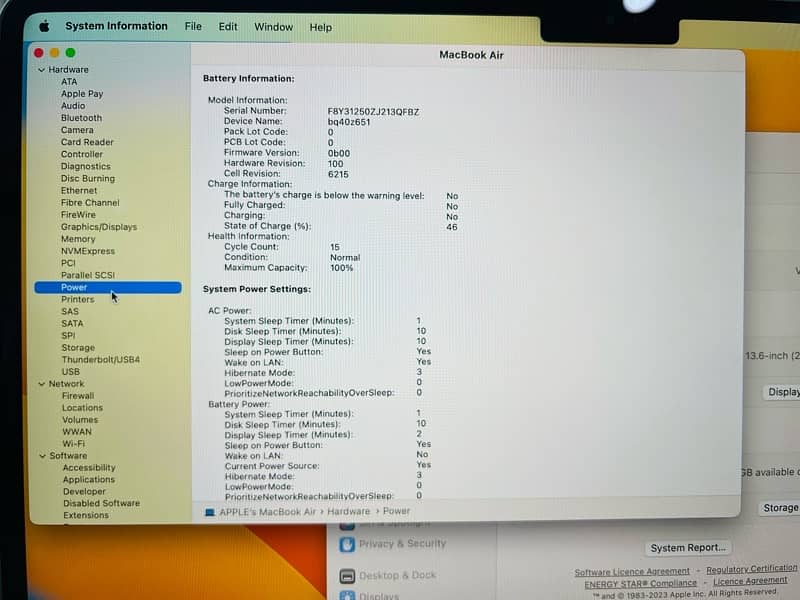Collapse the Network section

tap(41, 384)
